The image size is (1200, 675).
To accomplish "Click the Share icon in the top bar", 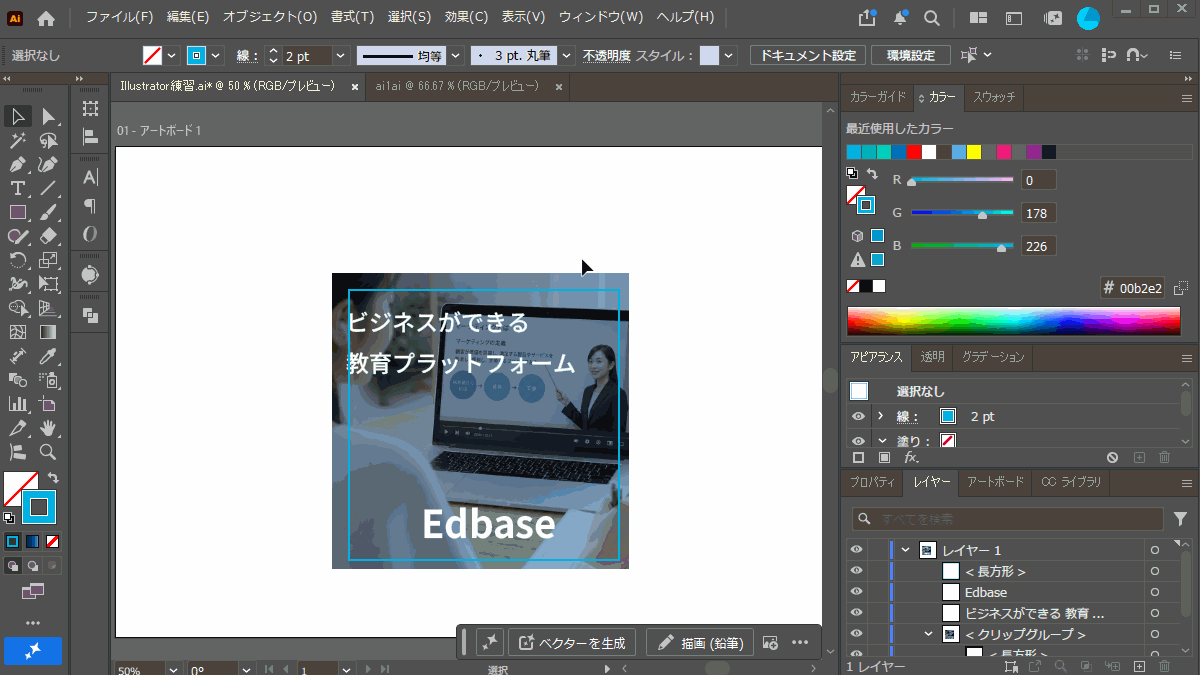I will [867, 18].
